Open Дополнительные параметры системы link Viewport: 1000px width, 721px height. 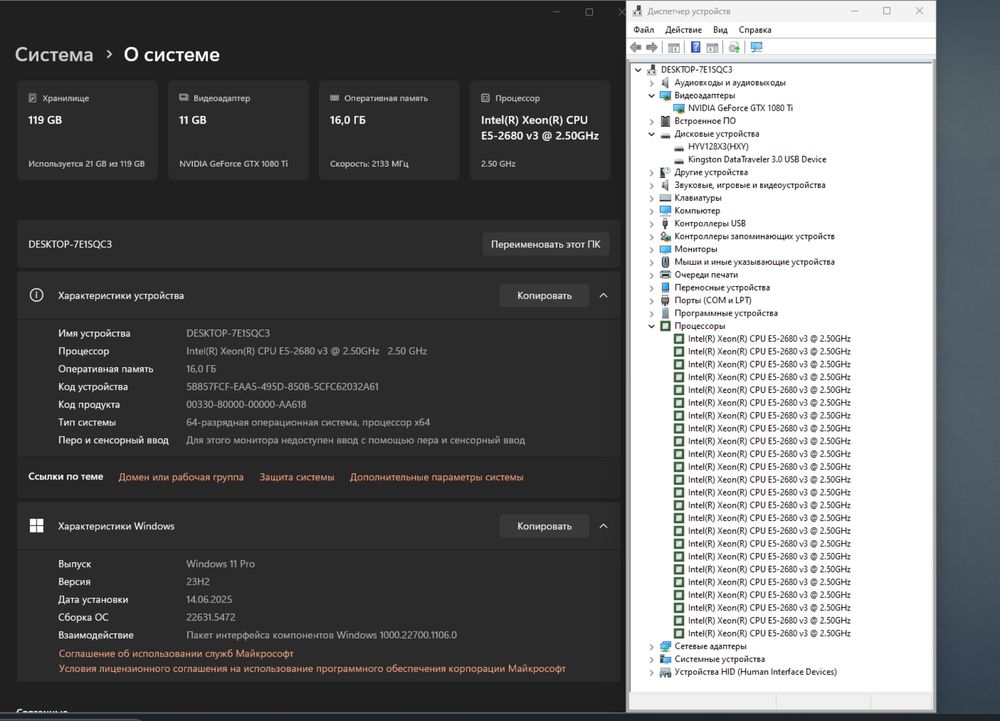pos(436,477)
